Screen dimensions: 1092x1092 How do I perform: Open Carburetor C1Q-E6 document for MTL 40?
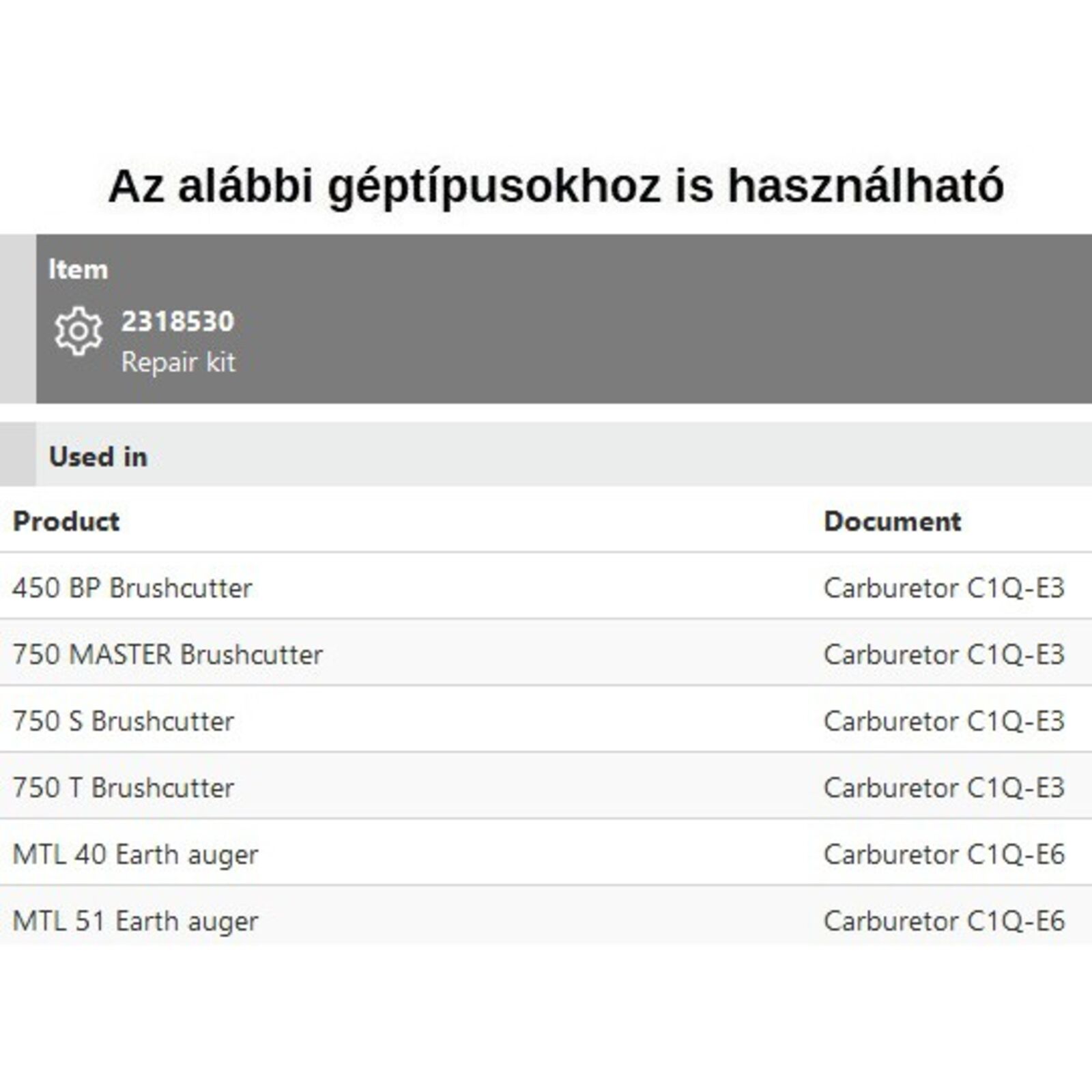(944, 854)
